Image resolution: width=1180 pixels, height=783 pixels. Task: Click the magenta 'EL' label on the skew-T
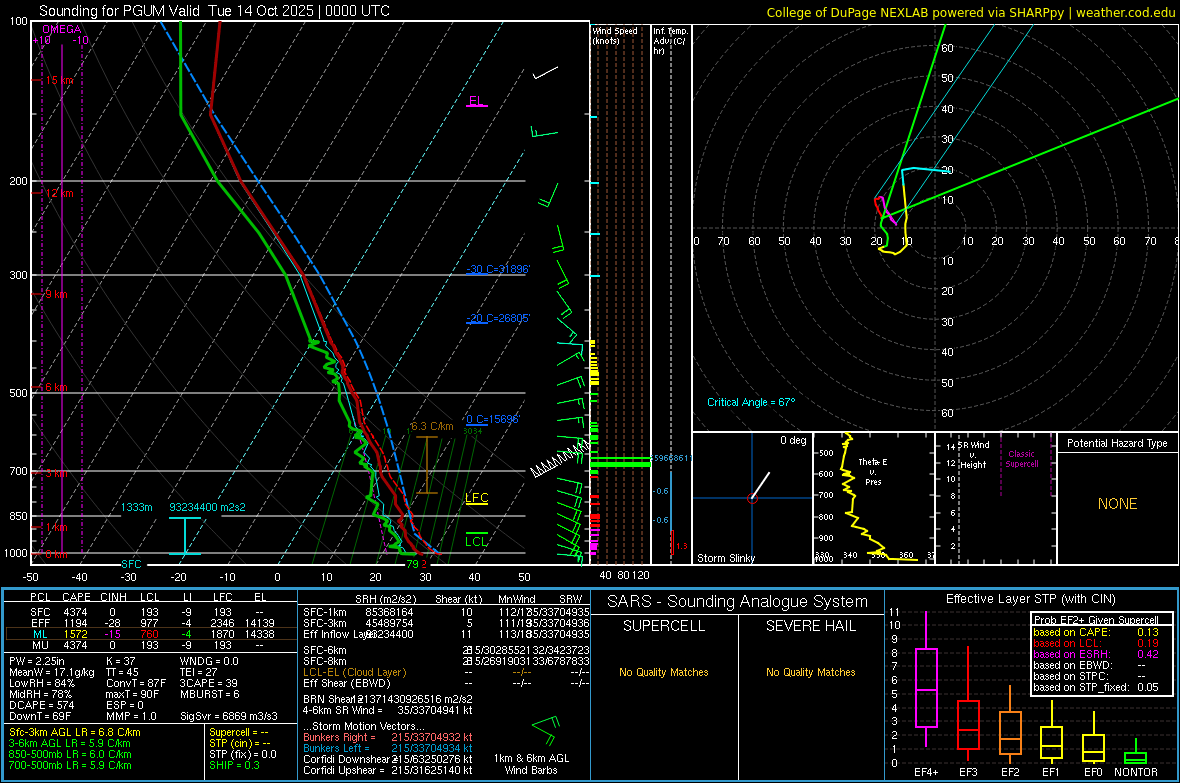[x=476, y=101]
